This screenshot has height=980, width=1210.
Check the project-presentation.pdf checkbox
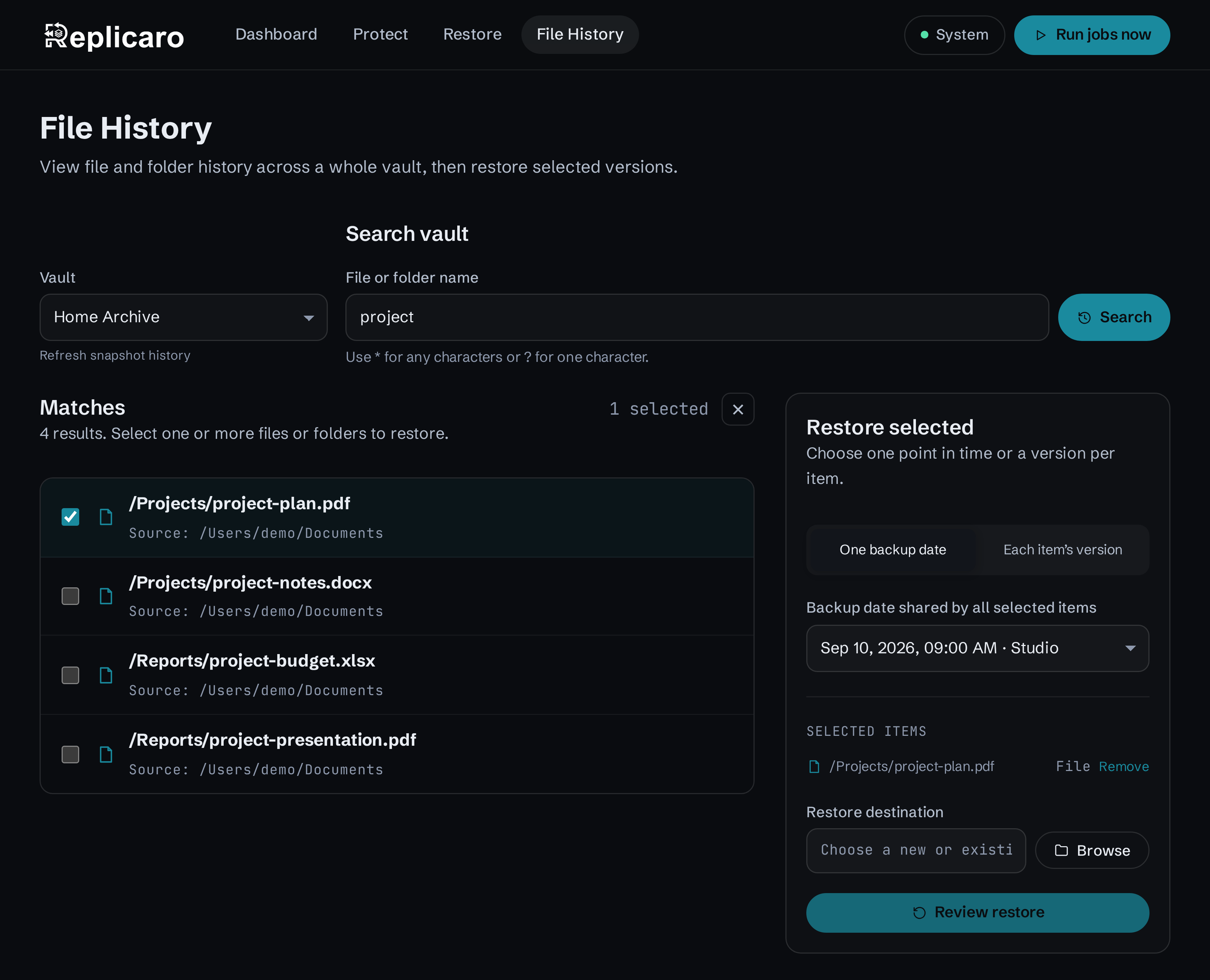coord(70,754)
